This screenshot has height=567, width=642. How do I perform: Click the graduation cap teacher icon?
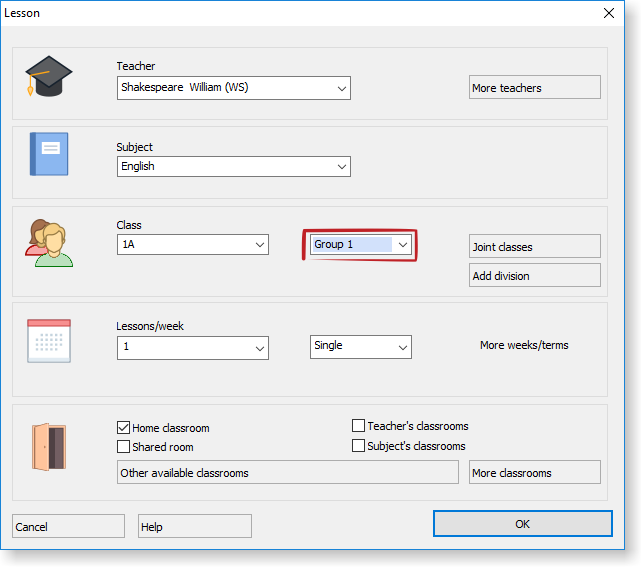pyautogui.click(x=49, y=77)
